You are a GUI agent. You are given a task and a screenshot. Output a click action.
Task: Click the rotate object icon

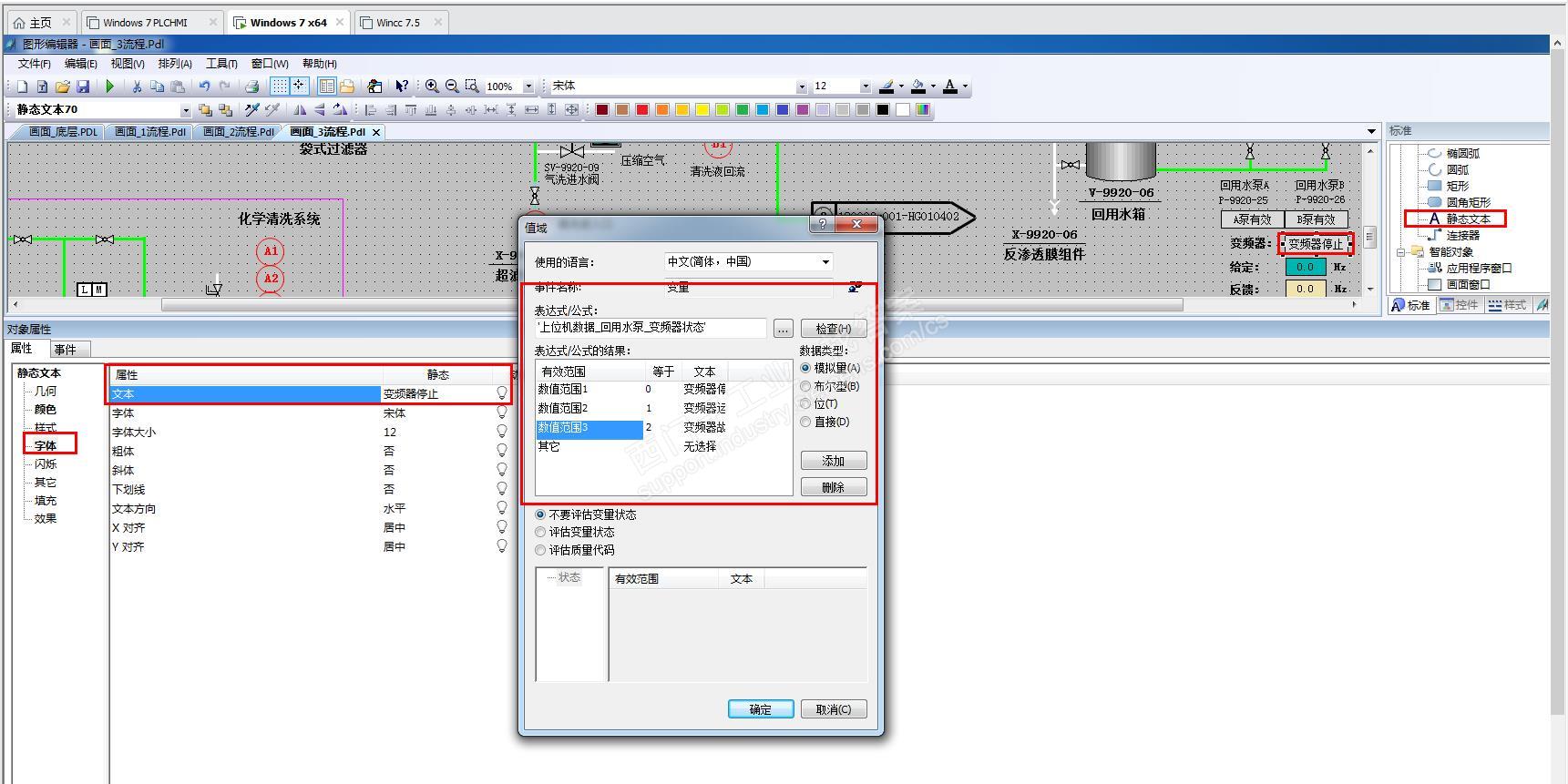pos(340,110)
